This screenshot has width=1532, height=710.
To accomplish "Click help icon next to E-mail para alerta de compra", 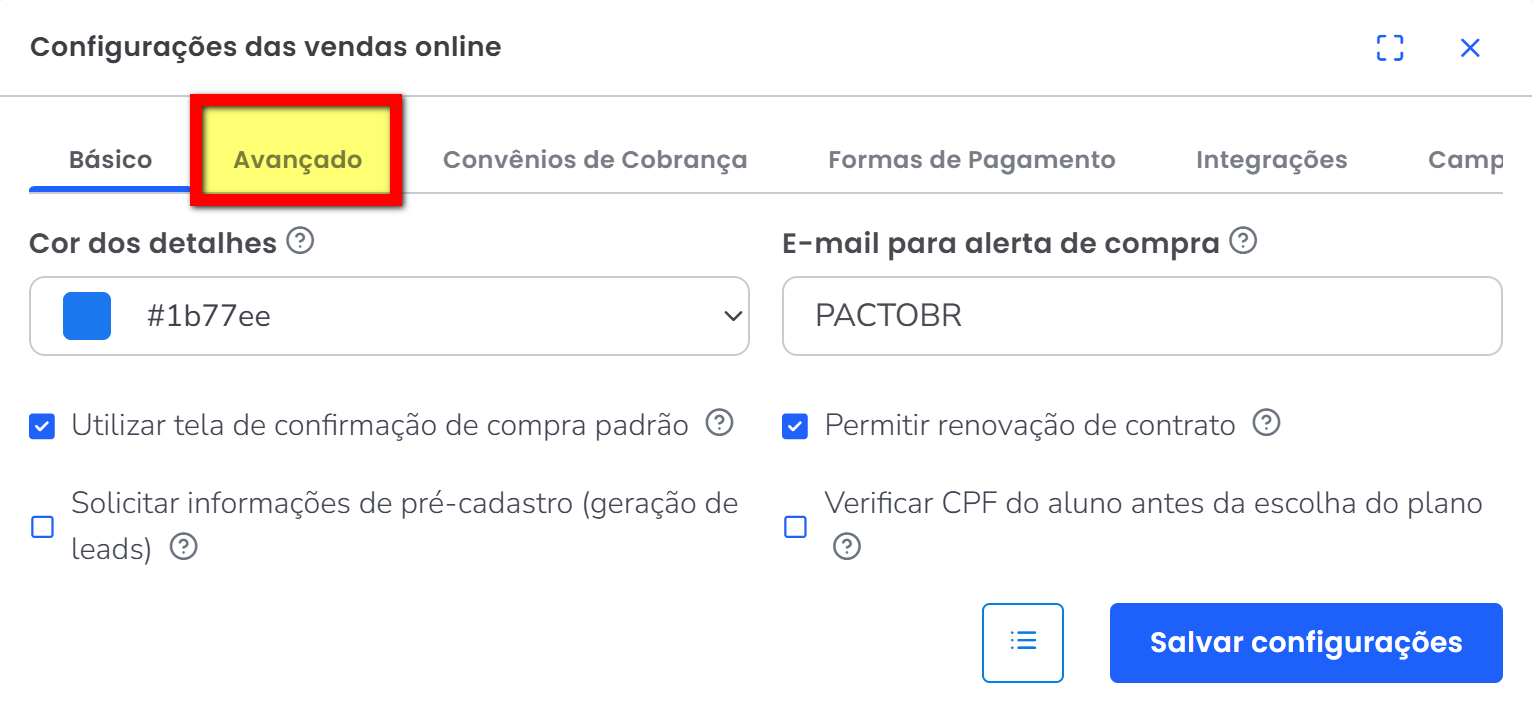I will [x=1243, y=241].
